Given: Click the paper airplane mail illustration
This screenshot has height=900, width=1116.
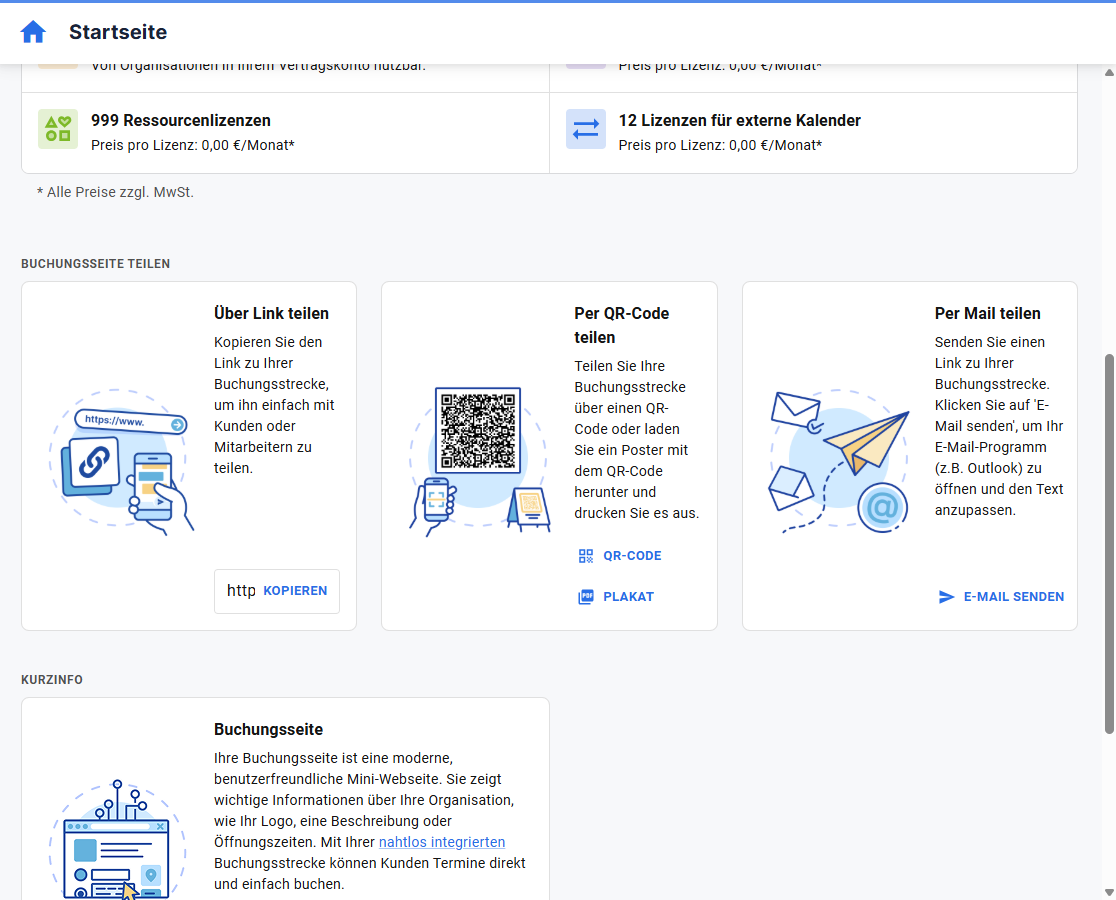Looking at the screenshot, I should pos(840,461).
